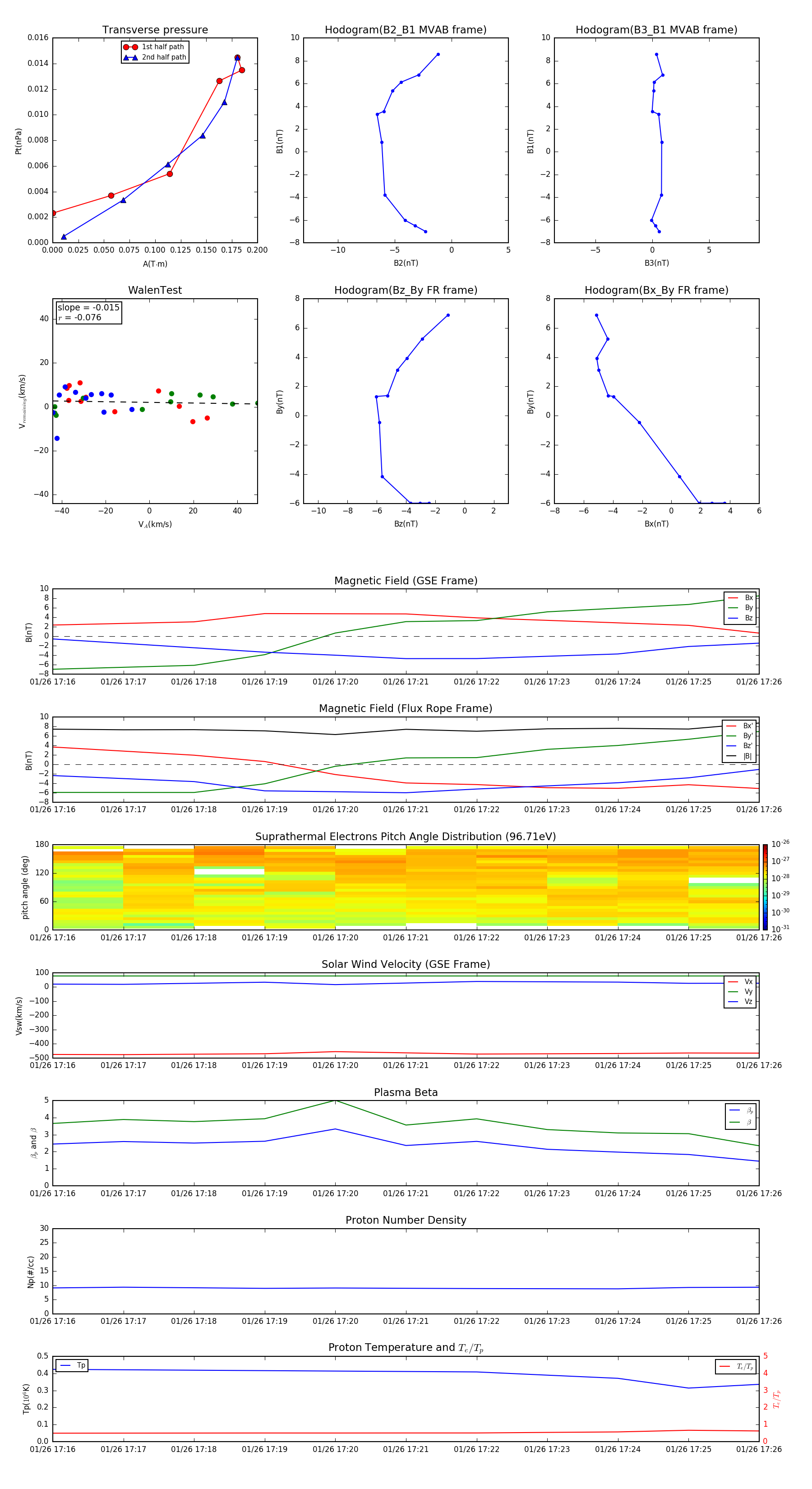Select the "r = -0.076" annotation
Viewport: 812px width, 1489px height.
(x=80, y=318)
